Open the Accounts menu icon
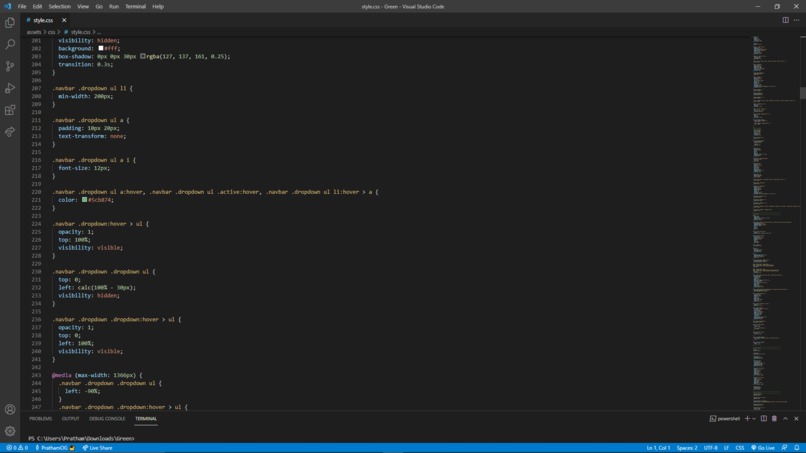Screen dimensions: 806x453 pyautogui.click(x=10, y=409)
